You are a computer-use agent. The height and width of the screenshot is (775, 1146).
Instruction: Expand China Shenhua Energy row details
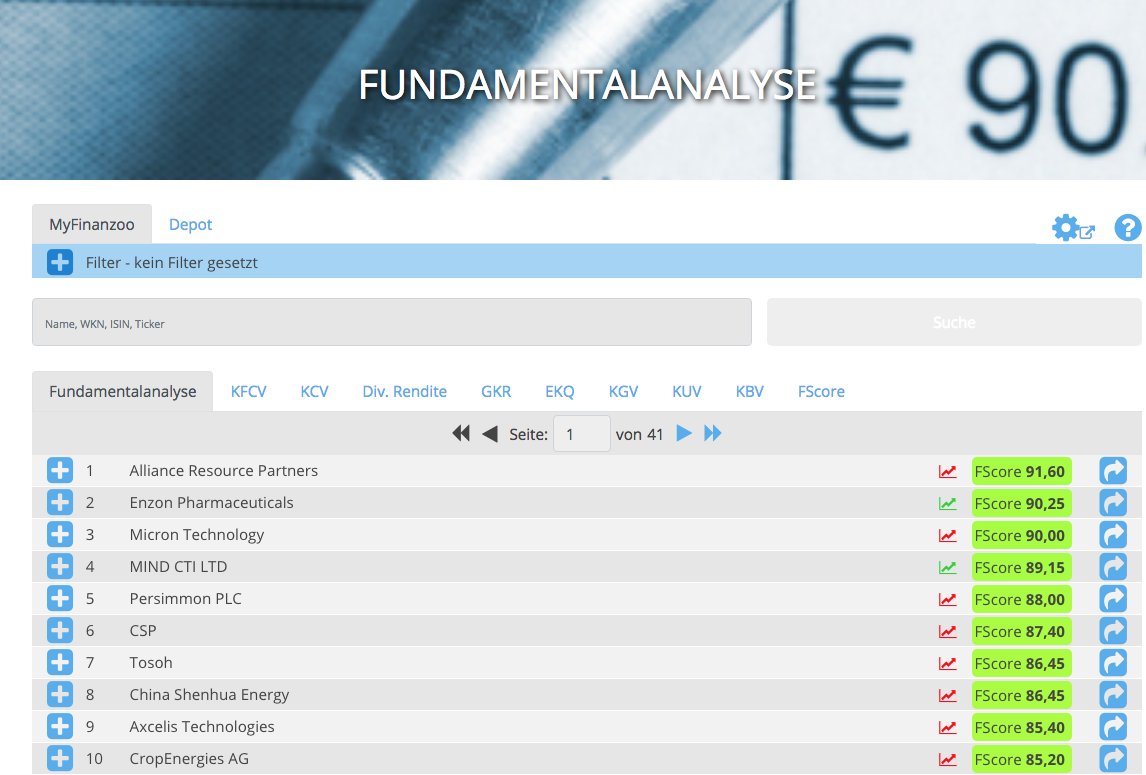click(x=60, y=695)
